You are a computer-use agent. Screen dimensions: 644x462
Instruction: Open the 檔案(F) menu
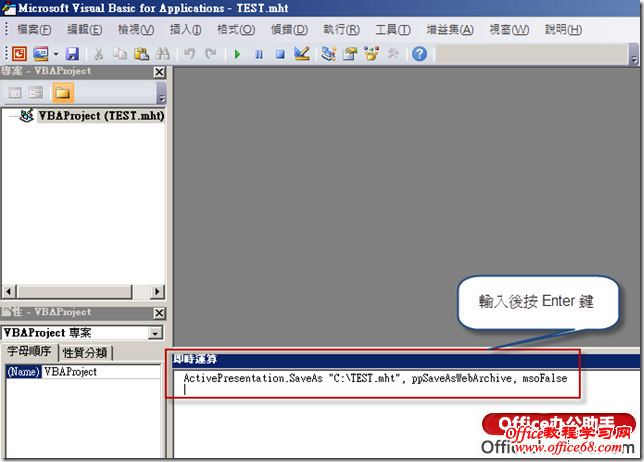pos(34,30)
